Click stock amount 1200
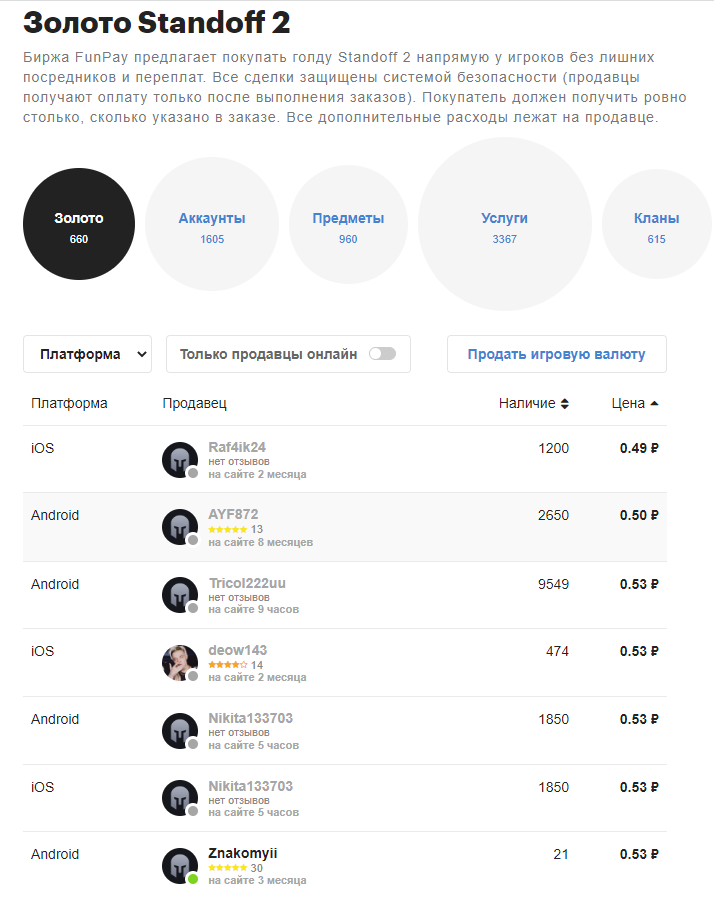 (x=553, y=448)
